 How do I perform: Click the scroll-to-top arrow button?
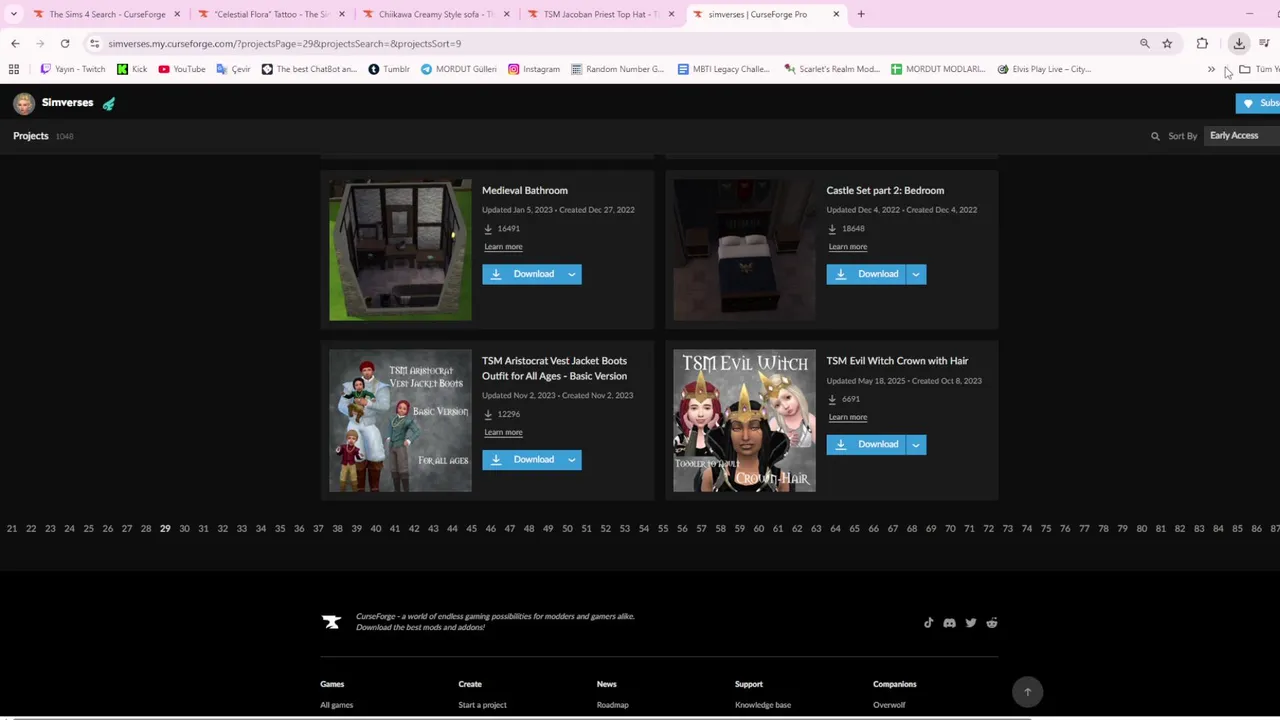[x=1027, y=692]
